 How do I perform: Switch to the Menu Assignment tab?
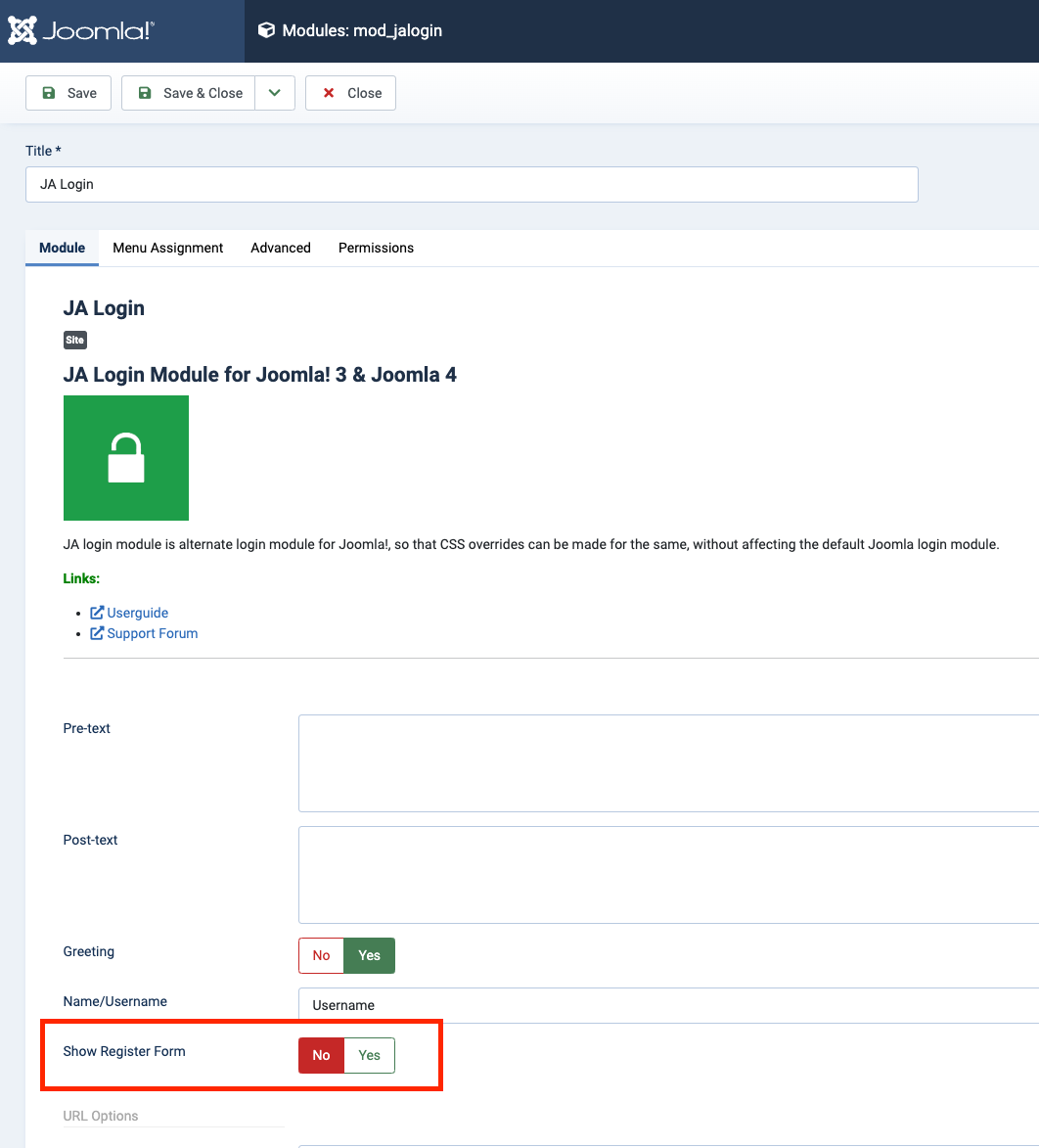point(168,248)
